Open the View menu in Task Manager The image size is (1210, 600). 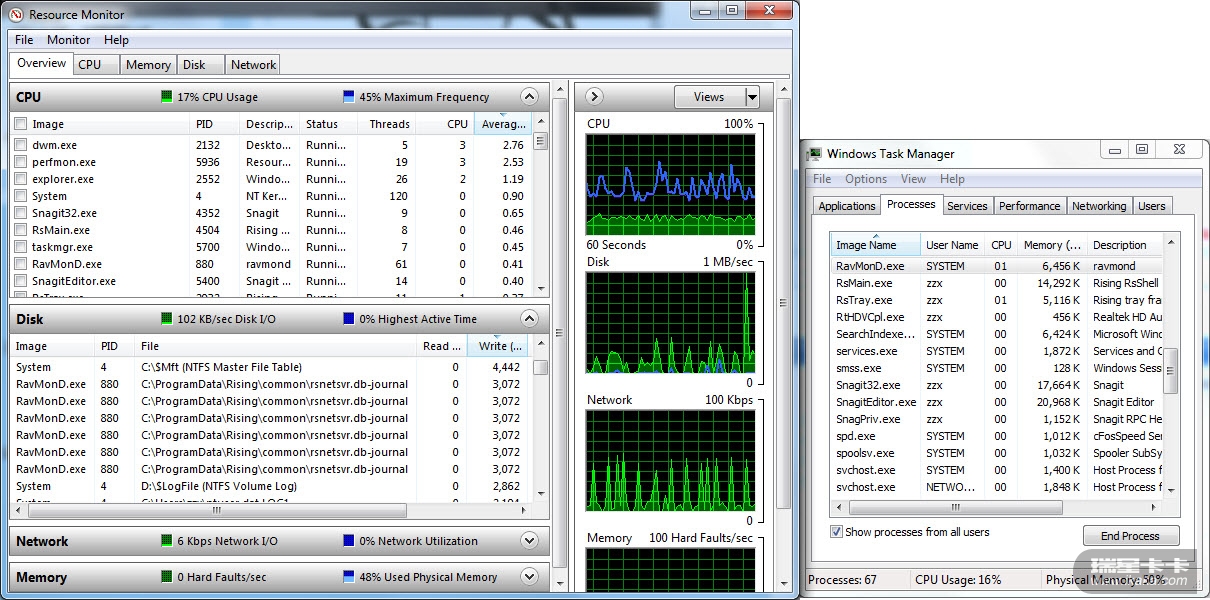913,179
